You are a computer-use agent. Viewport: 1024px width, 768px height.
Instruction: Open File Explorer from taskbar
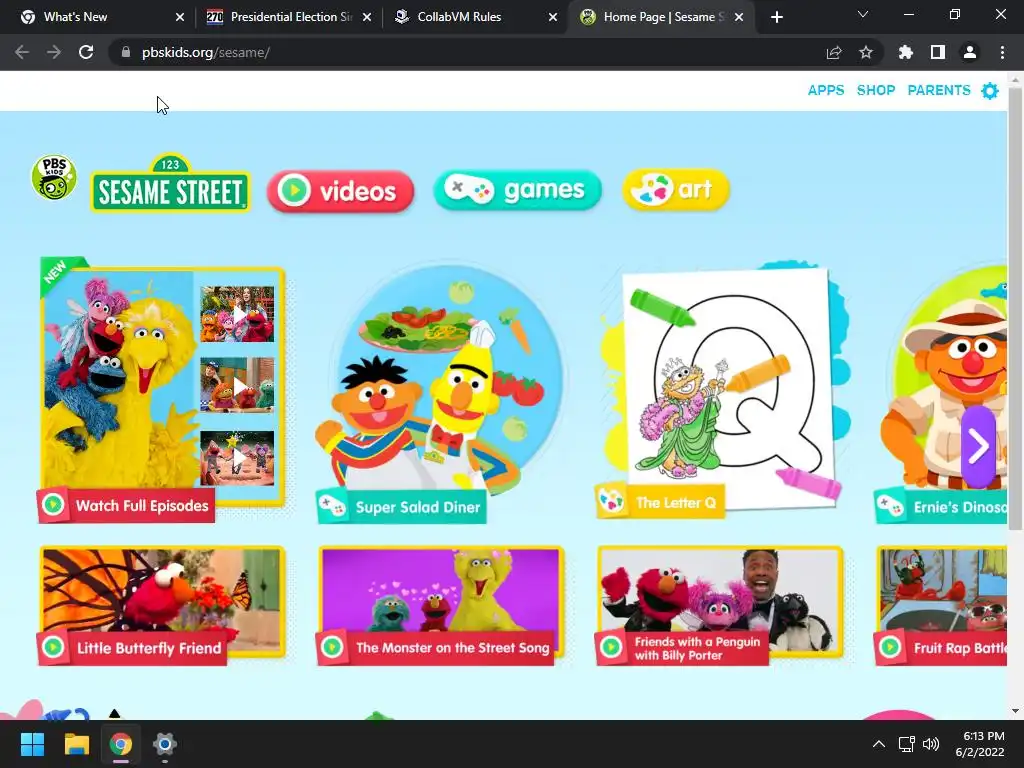click(x=76, y=744)
